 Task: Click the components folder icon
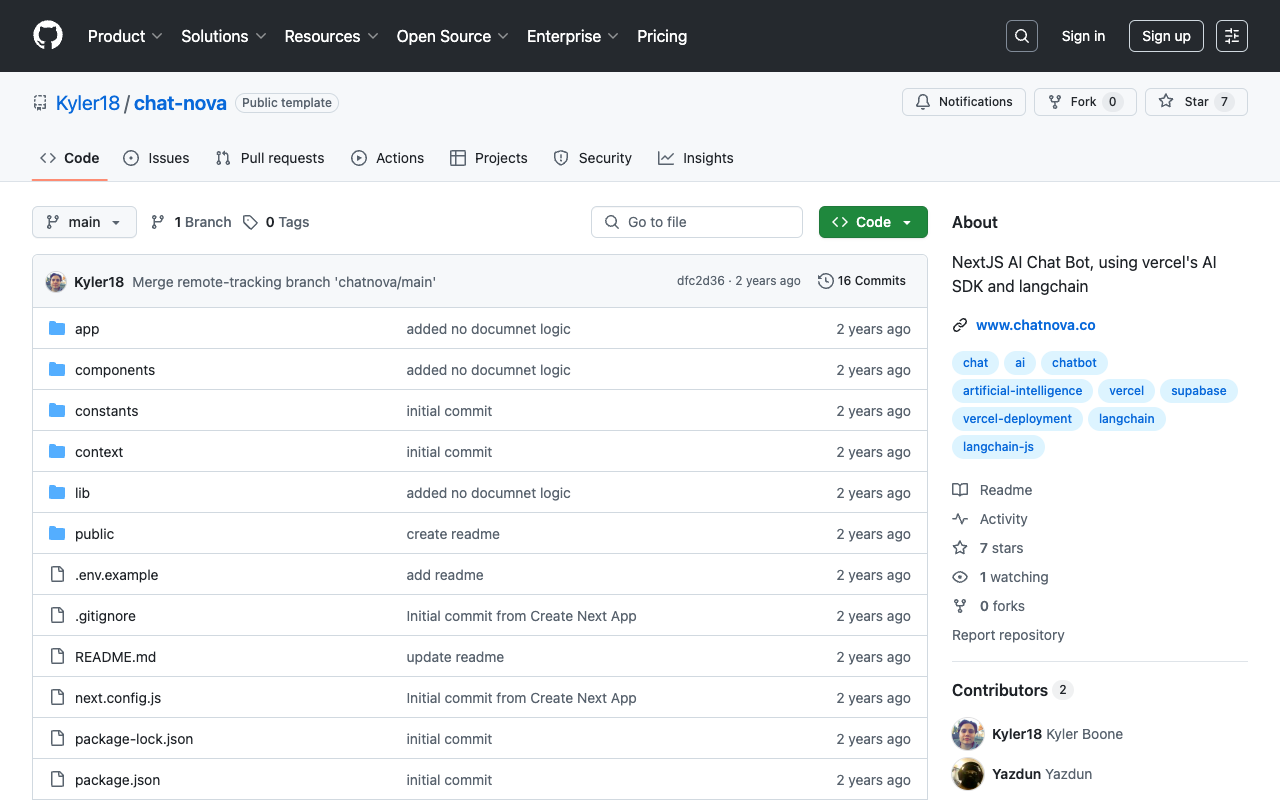[x=57, y=370]
